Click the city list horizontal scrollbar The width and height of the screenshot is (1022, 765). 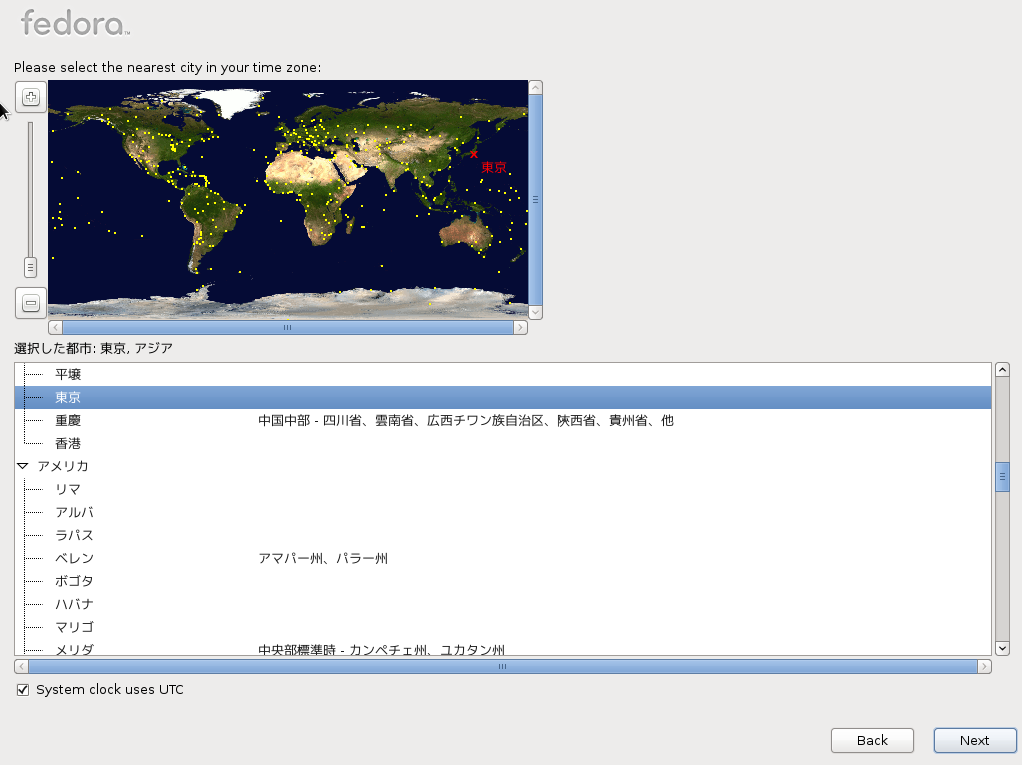503,666
